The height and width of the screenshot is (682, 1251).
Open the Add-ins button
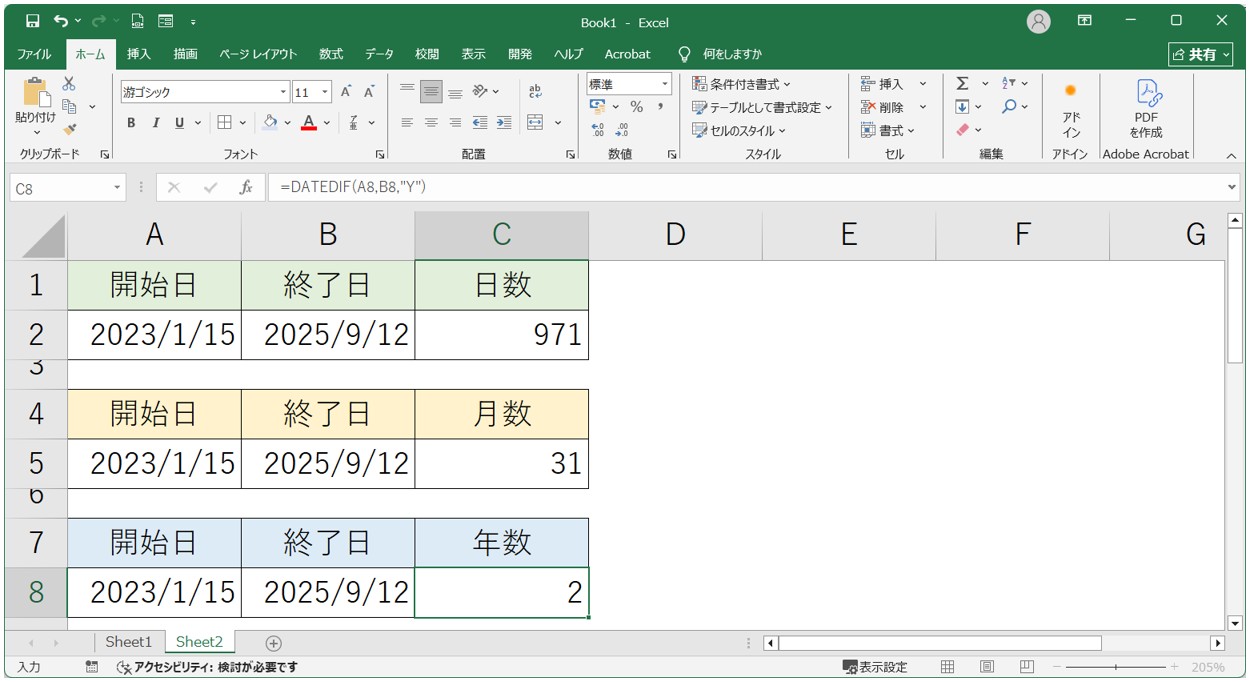coord(1071,110)
